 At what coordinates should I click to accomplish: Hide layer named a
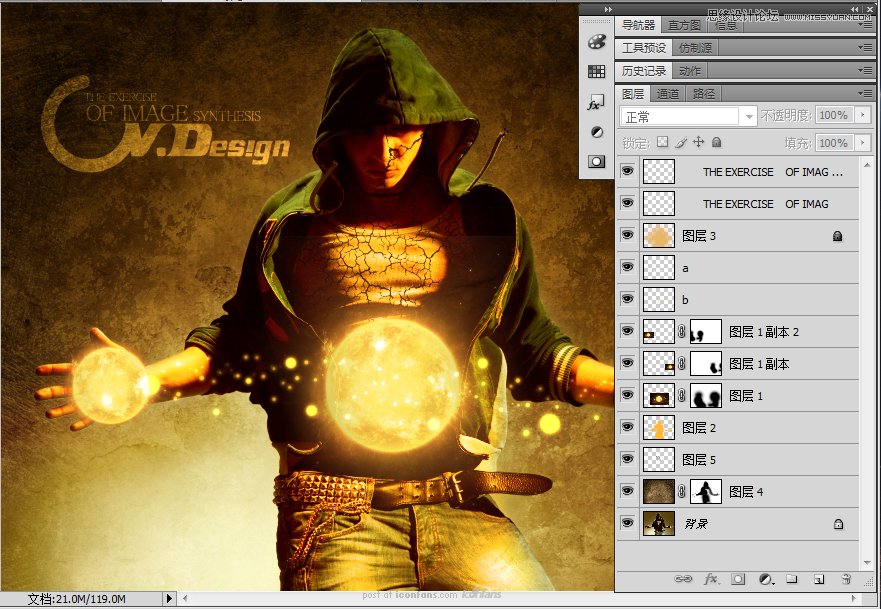(x=627, y=267)
